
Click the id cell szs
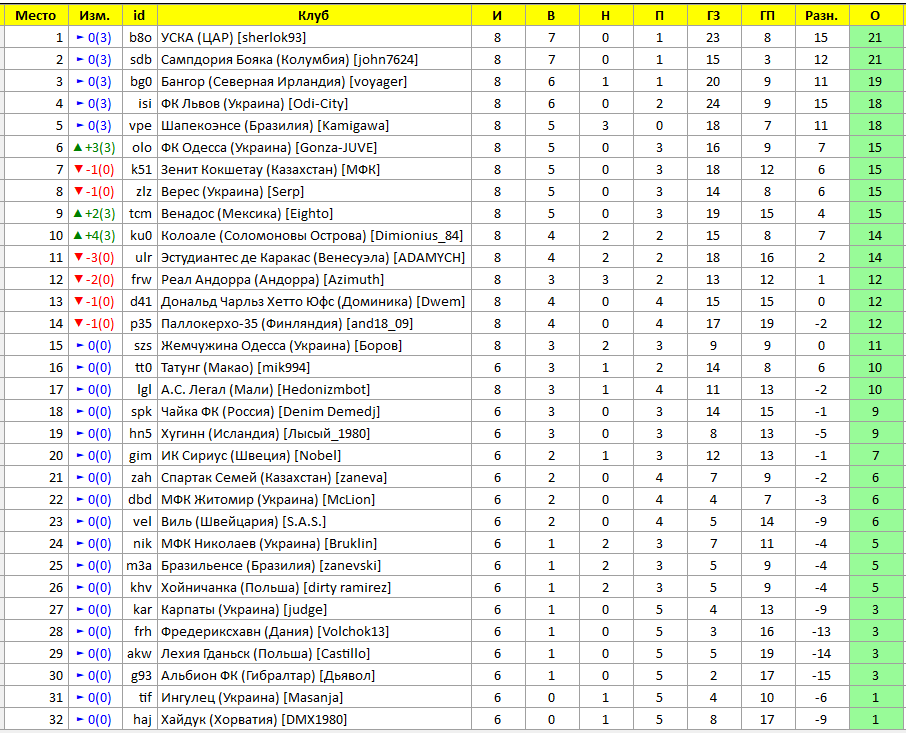[140, 345]
